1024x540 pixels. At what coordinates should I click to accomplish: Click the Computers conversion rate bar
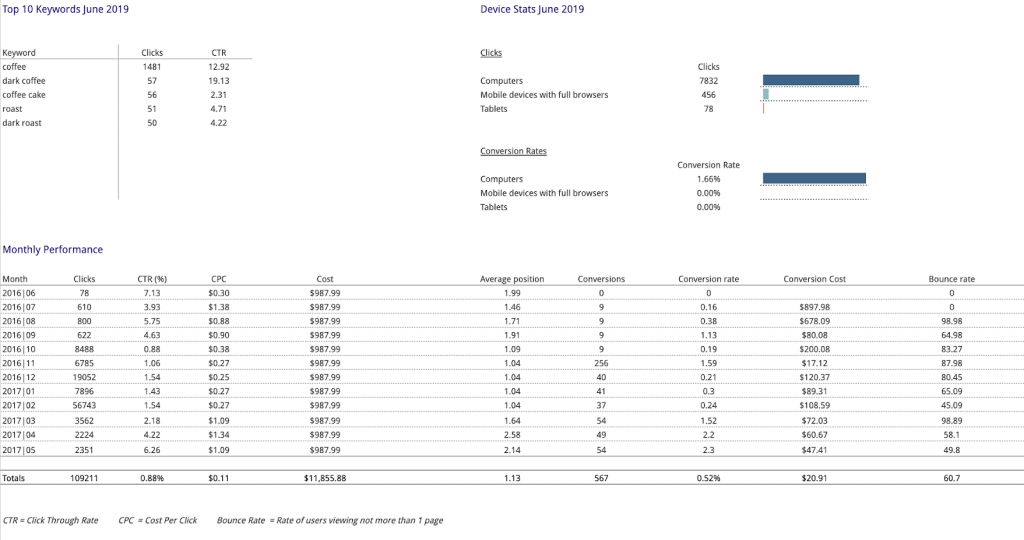click(814, 178)
